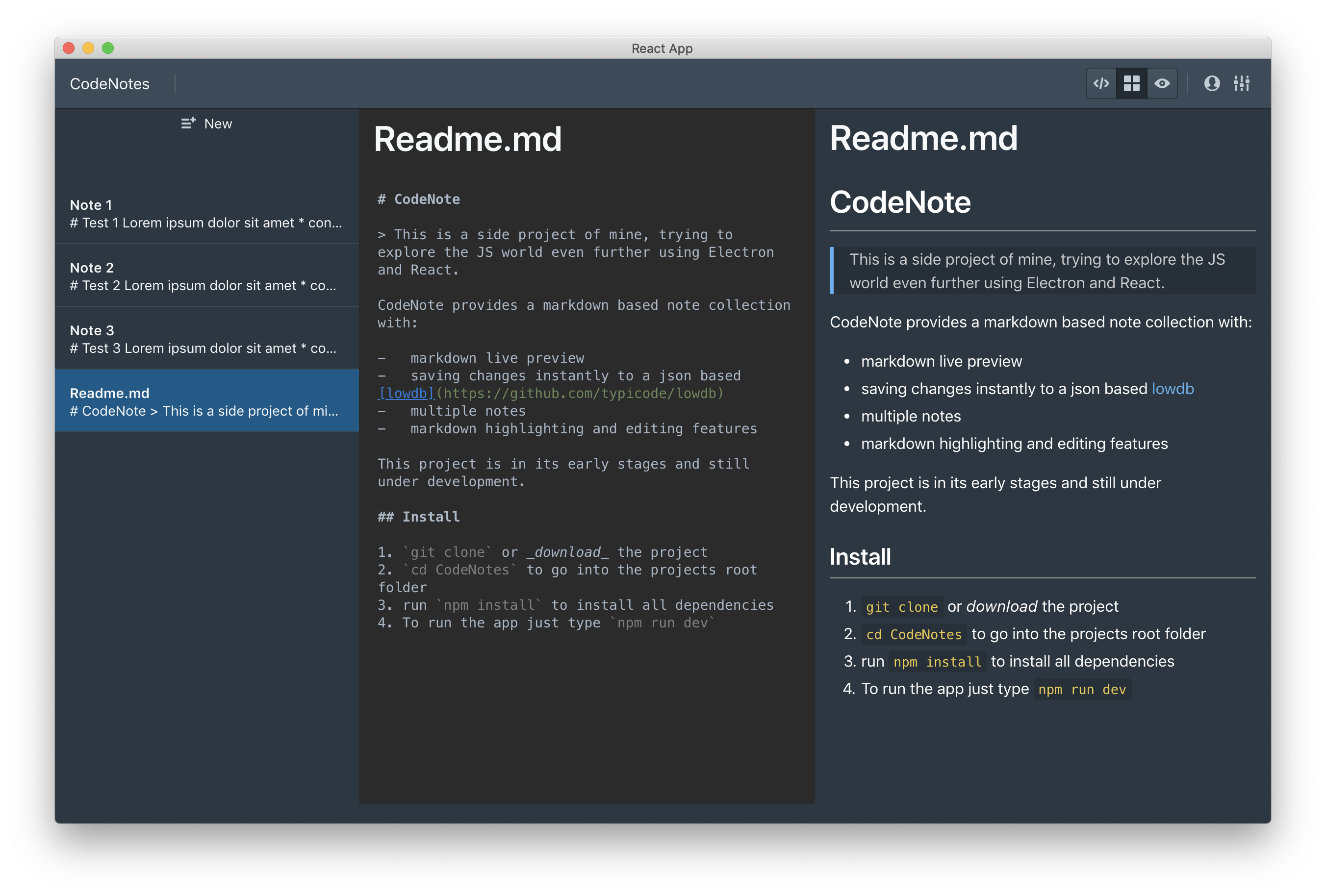The image size is (1326, 896).
Task: Open Note 3 in the sidebar
Action: [x=206, y=339]
